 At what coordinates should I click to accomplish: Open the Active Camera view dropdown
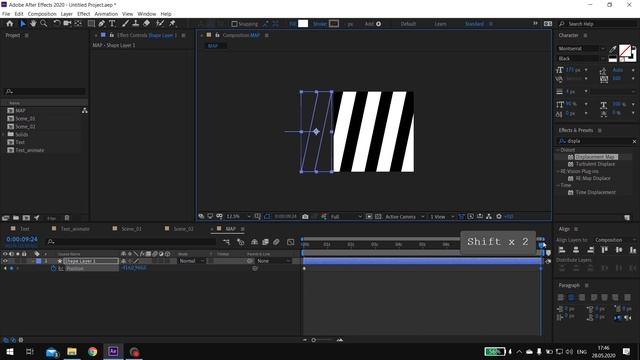[x=405, y=217]
